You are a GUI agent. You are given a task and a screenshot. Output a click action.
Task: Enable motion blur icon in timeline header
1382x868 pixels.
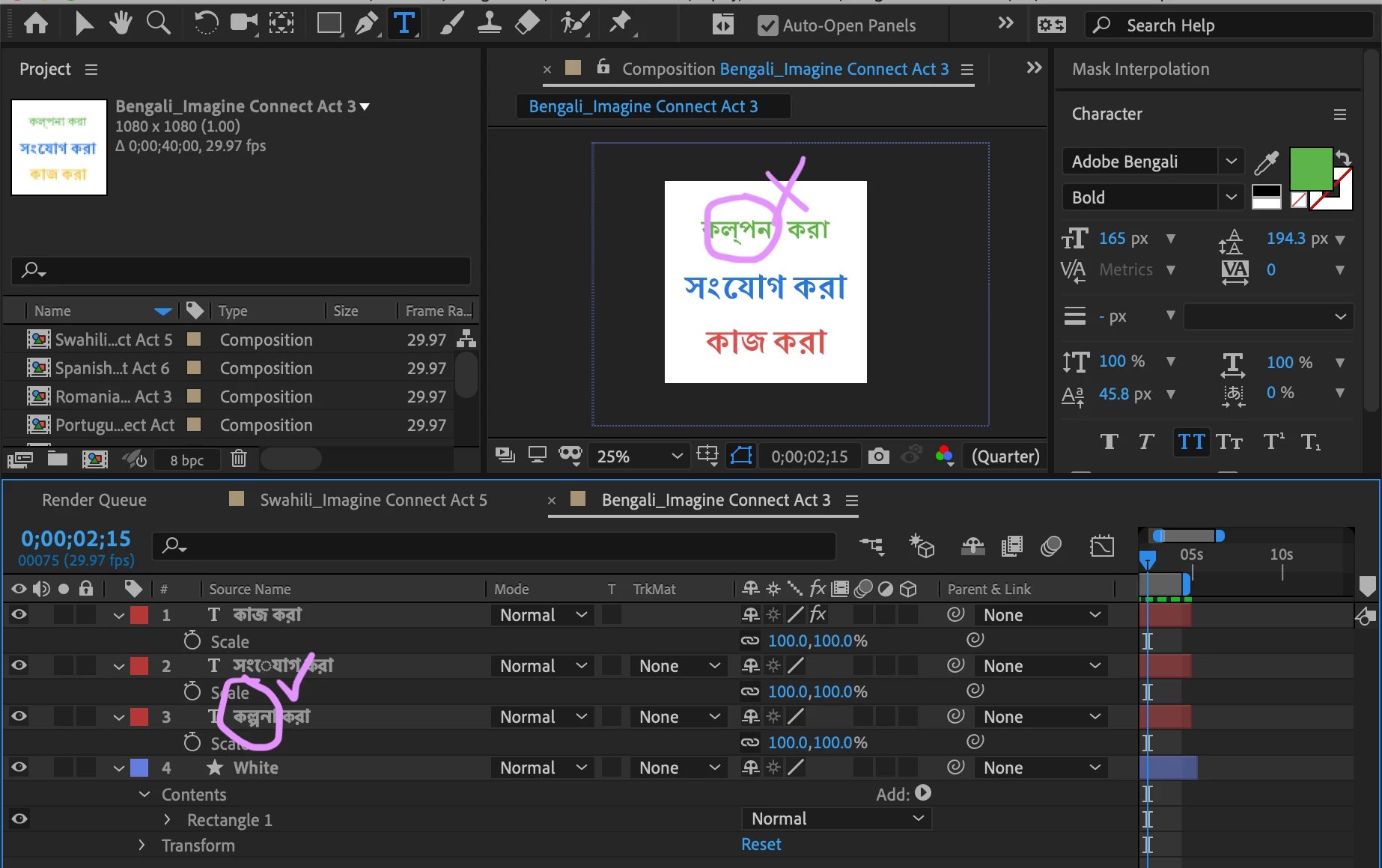click(1051, 546)
